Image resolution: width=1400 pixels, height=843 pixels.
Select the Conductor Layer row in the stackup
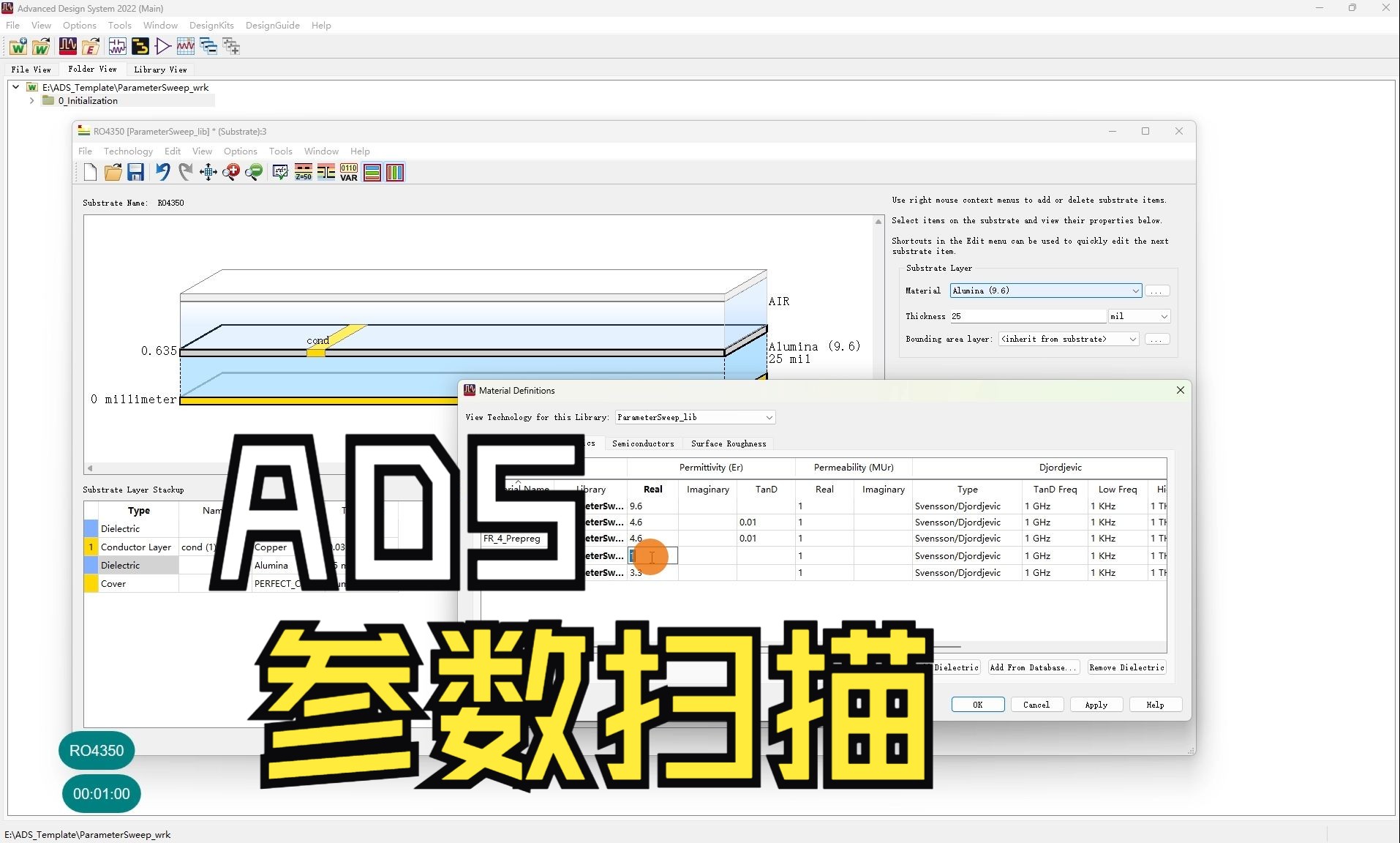point(241,547)
